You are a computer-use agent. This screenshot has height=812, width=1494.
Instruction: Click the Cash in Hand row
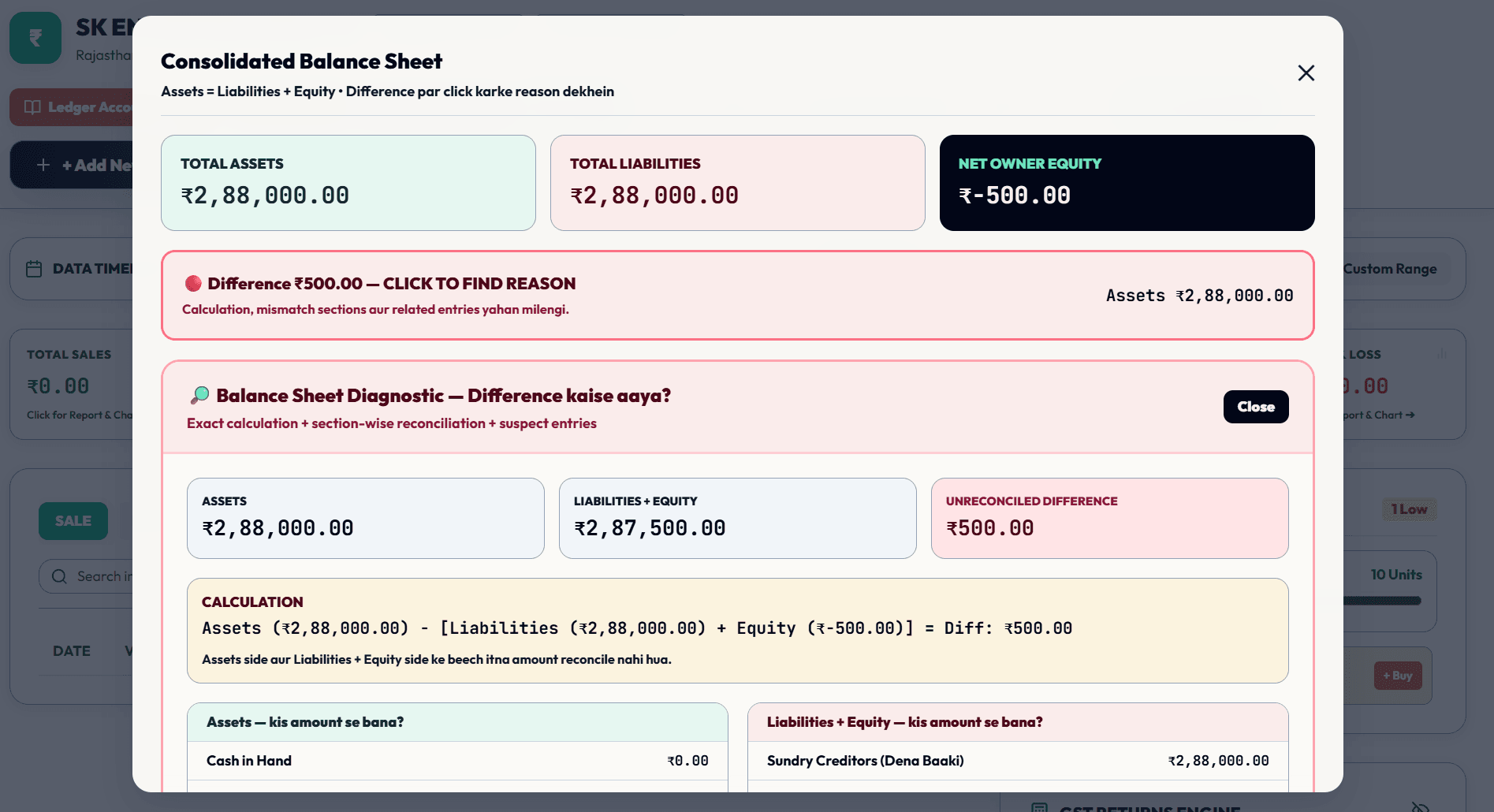[x=457, y=761]
